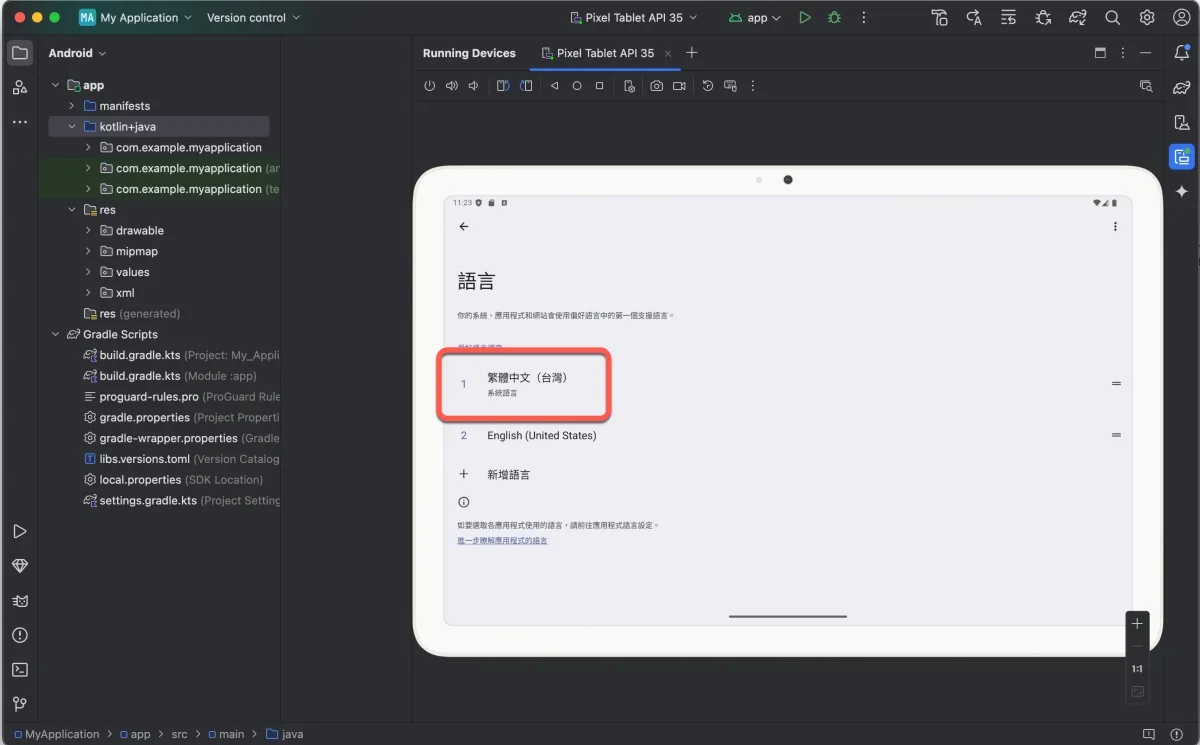The image size is (1200, 745).
Task: Select English (United States) language entry
Action: (541, 436)
